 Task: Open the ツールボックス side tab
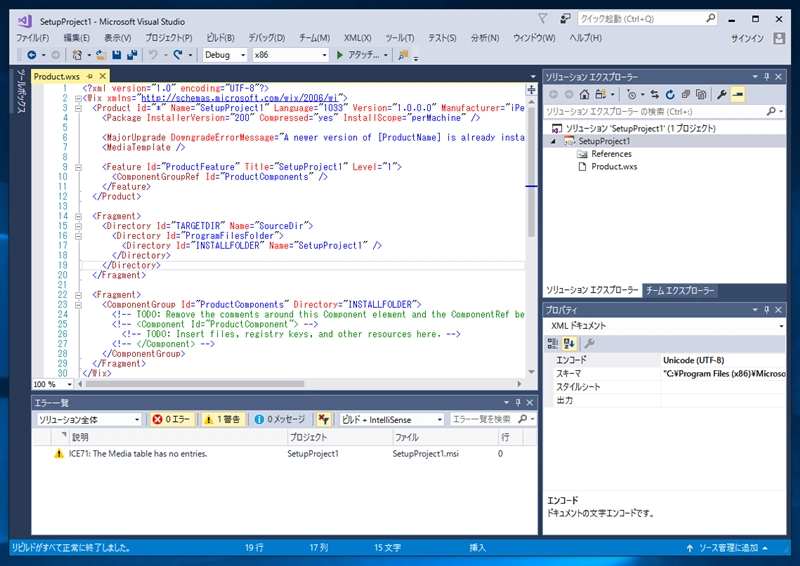(x=20, y=91)
